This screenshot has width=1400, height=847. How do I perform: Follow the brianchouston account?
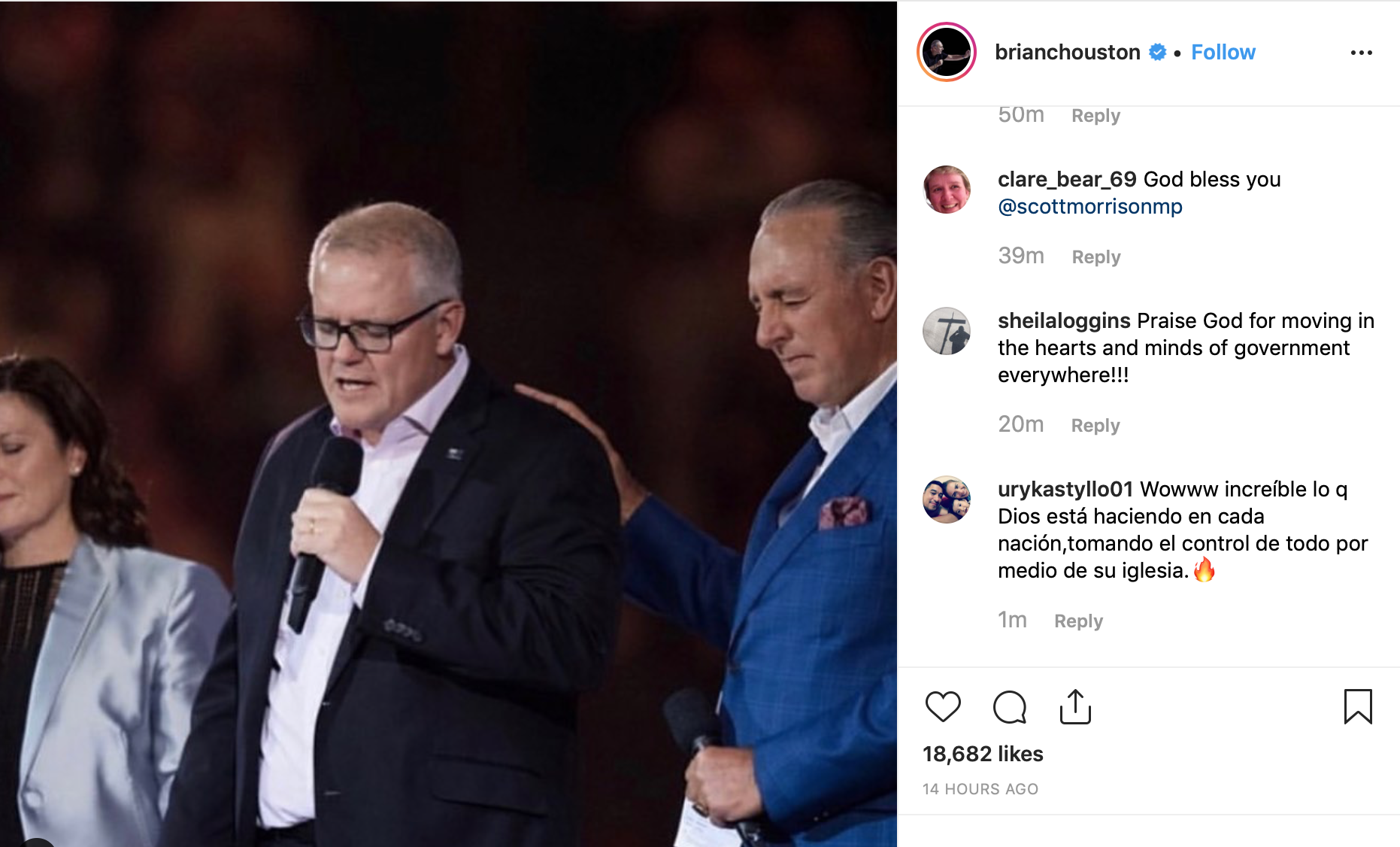pos(1223,52)
